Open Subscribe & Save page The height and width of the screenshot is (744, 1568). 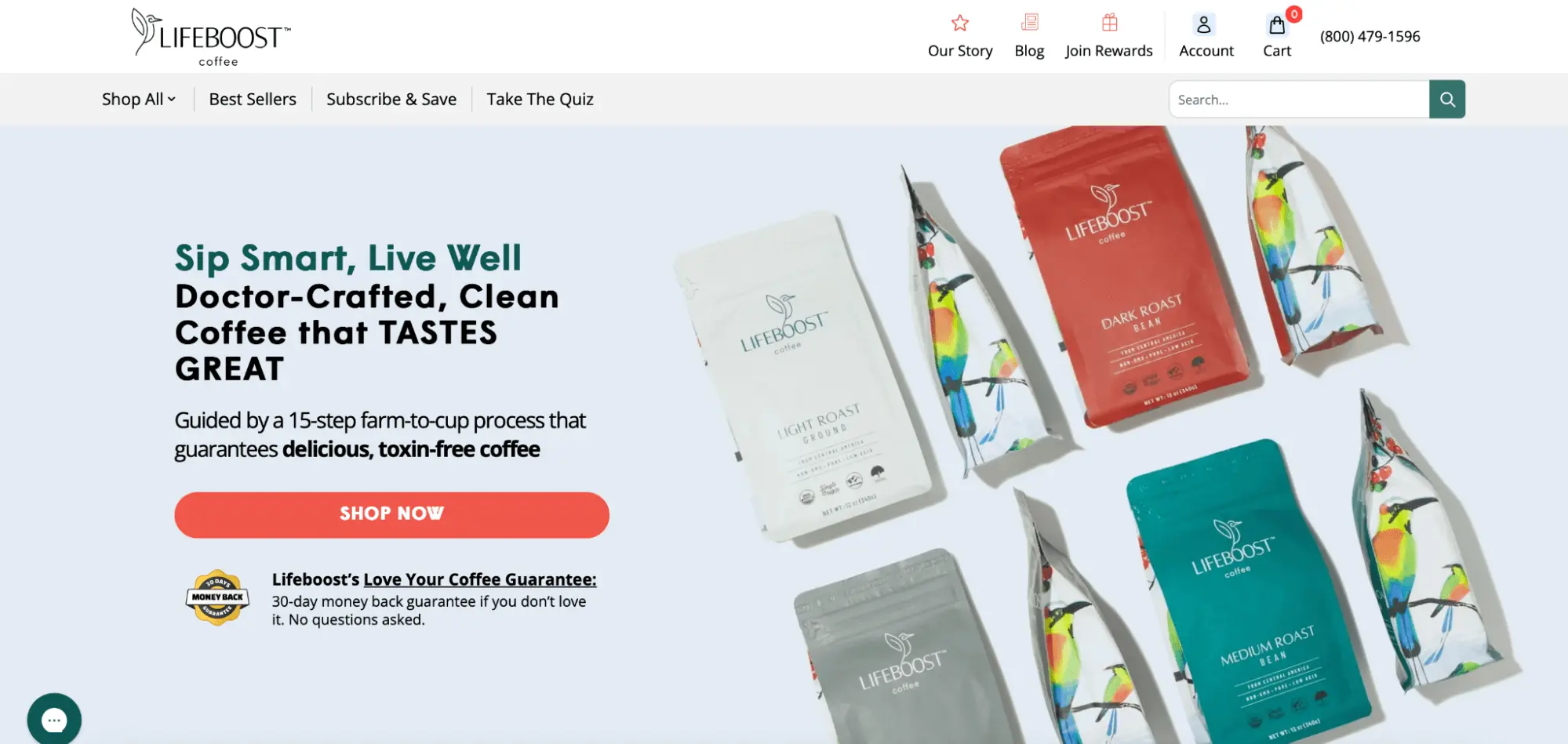pos(391,100)
